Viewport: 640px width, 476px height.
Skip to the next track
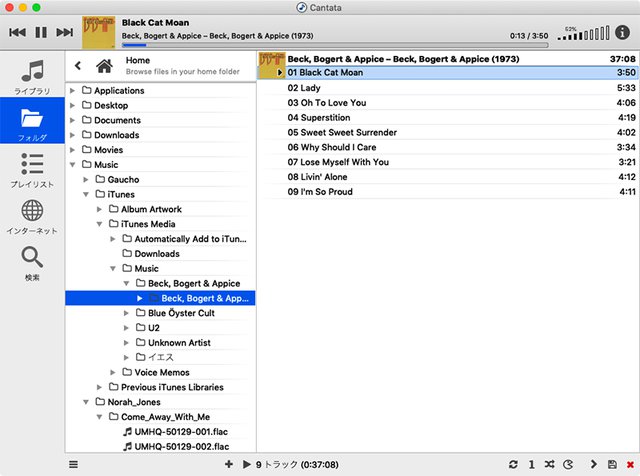pos(64,32)
